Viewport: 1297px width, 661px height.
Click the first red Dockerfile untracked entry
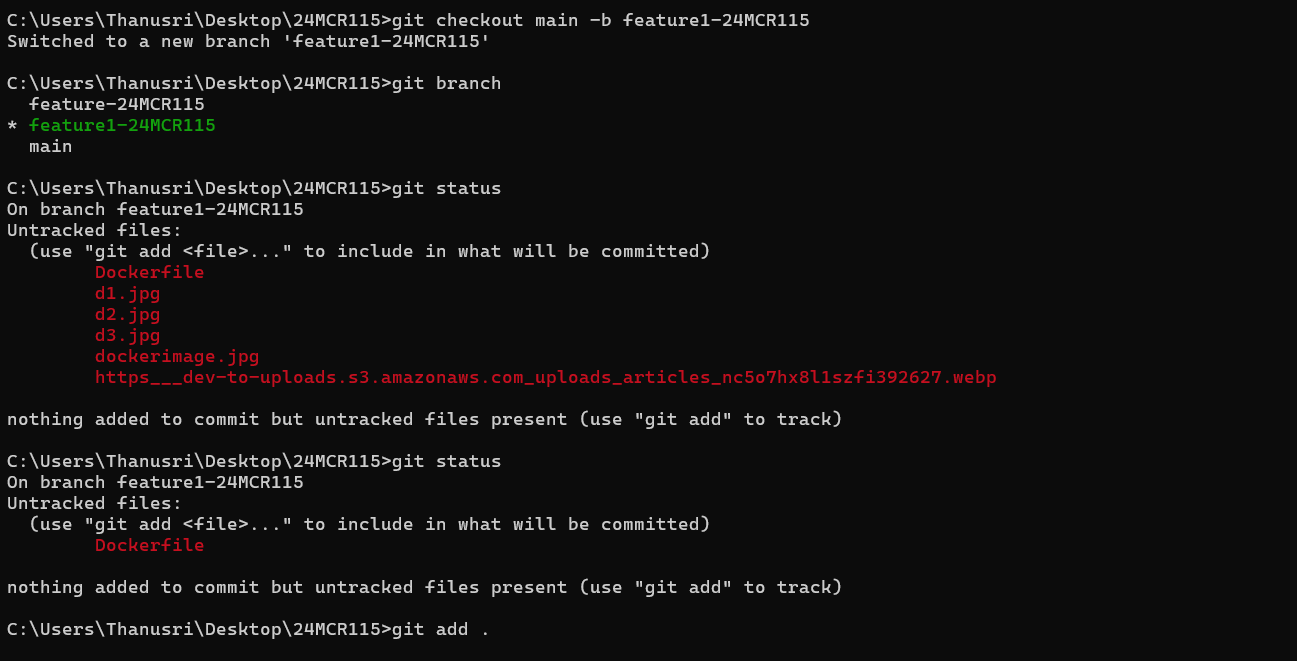pyautogui.click(x=150, y=272)
